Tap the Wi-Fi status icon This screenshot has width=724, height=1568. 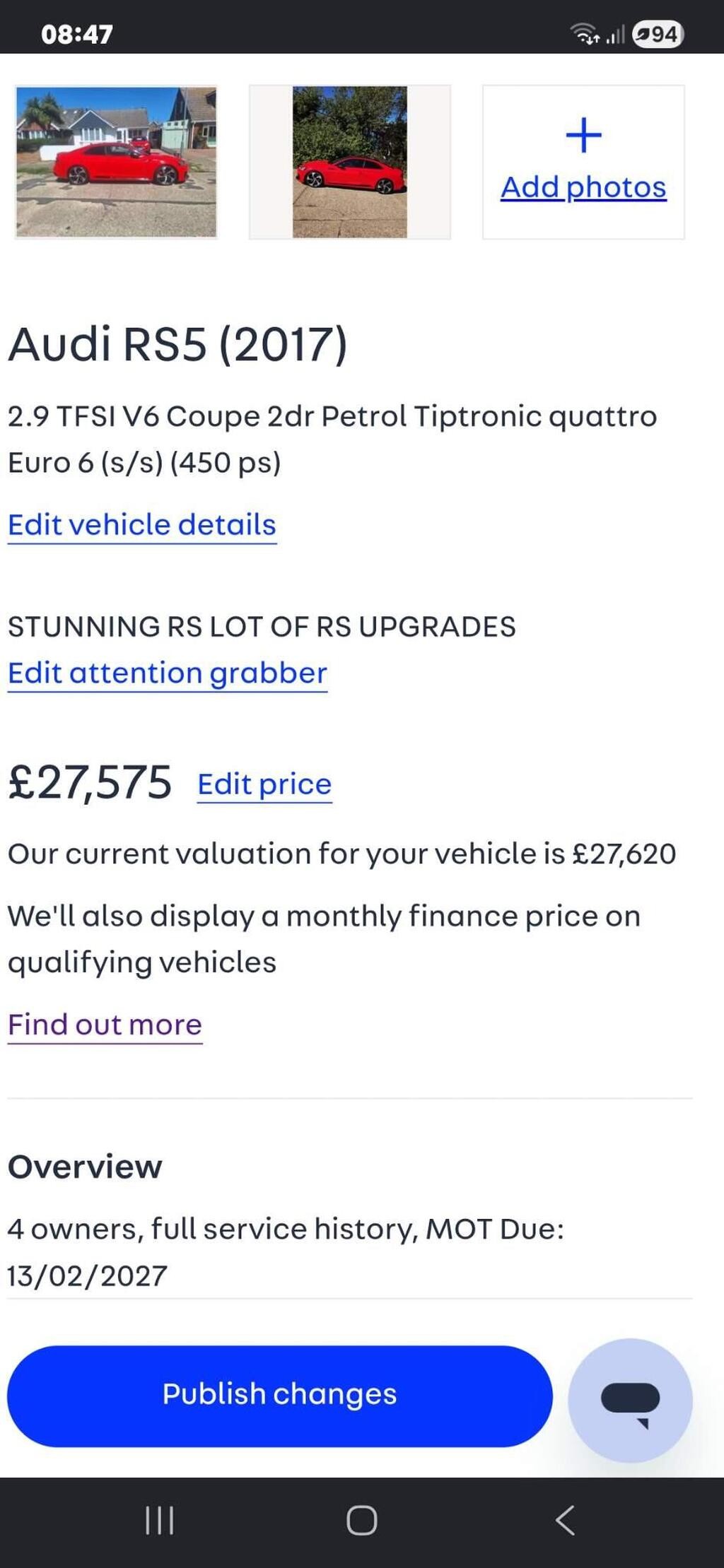pos(585,33)
